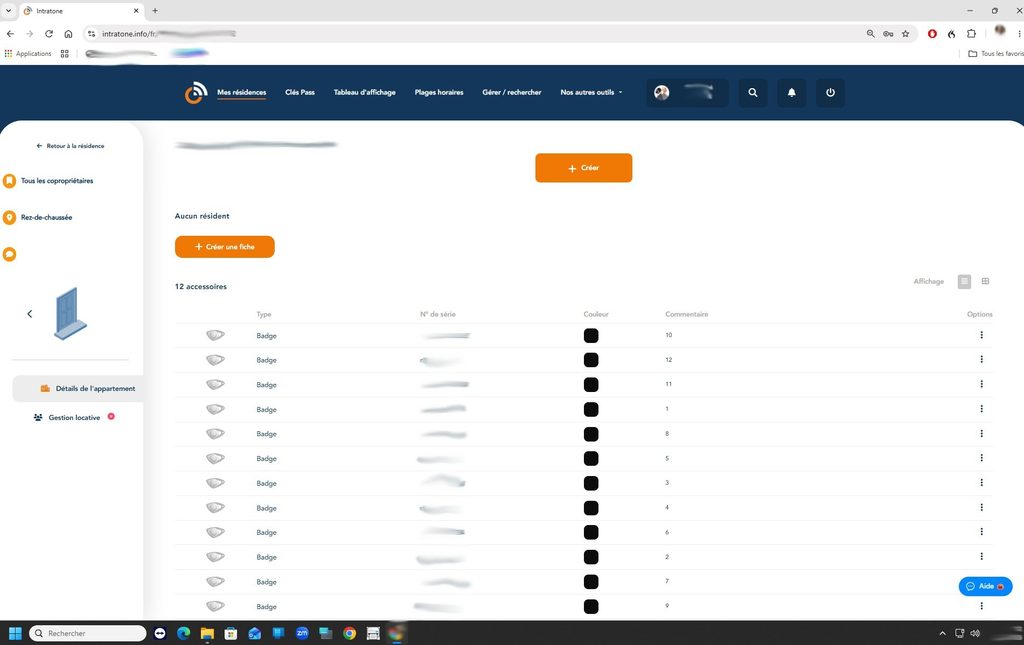Viewport: 1024px width, 645px height.
Task: Click the search magnifier icon in header
Action: (752, 93)
